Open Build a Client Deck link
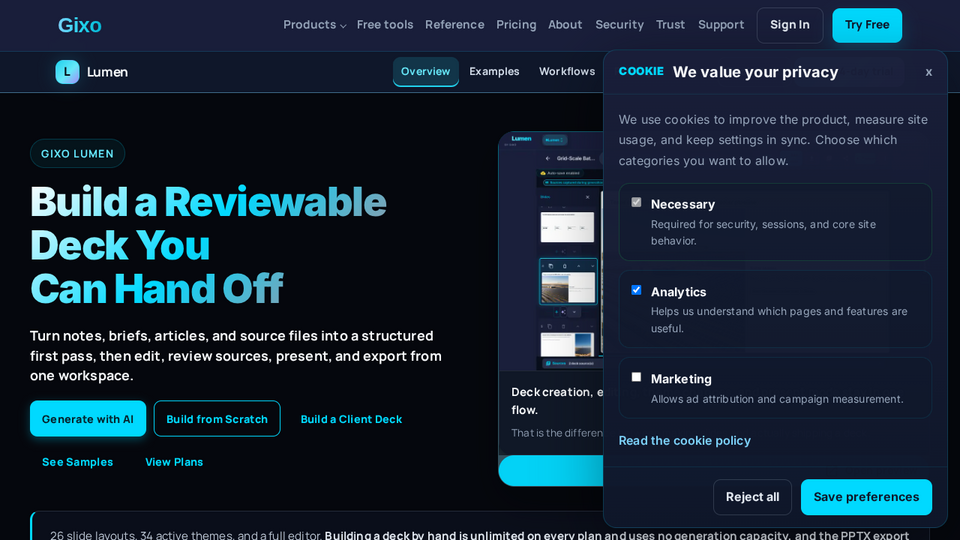 pos(351,419)
